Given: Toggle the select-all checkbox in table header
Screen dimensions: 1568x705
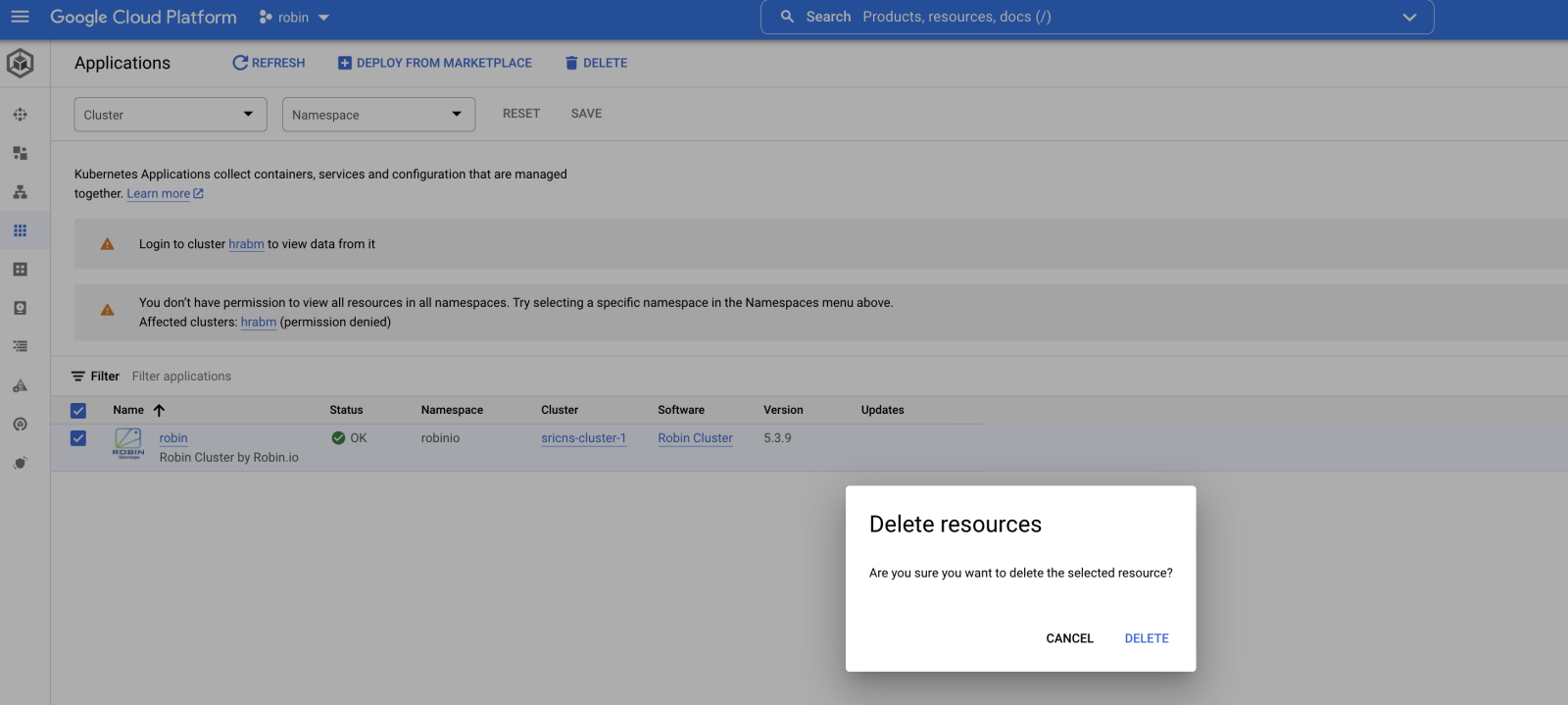Looking at the screenshot, I should pyautogui.click(x=78, y=411).
